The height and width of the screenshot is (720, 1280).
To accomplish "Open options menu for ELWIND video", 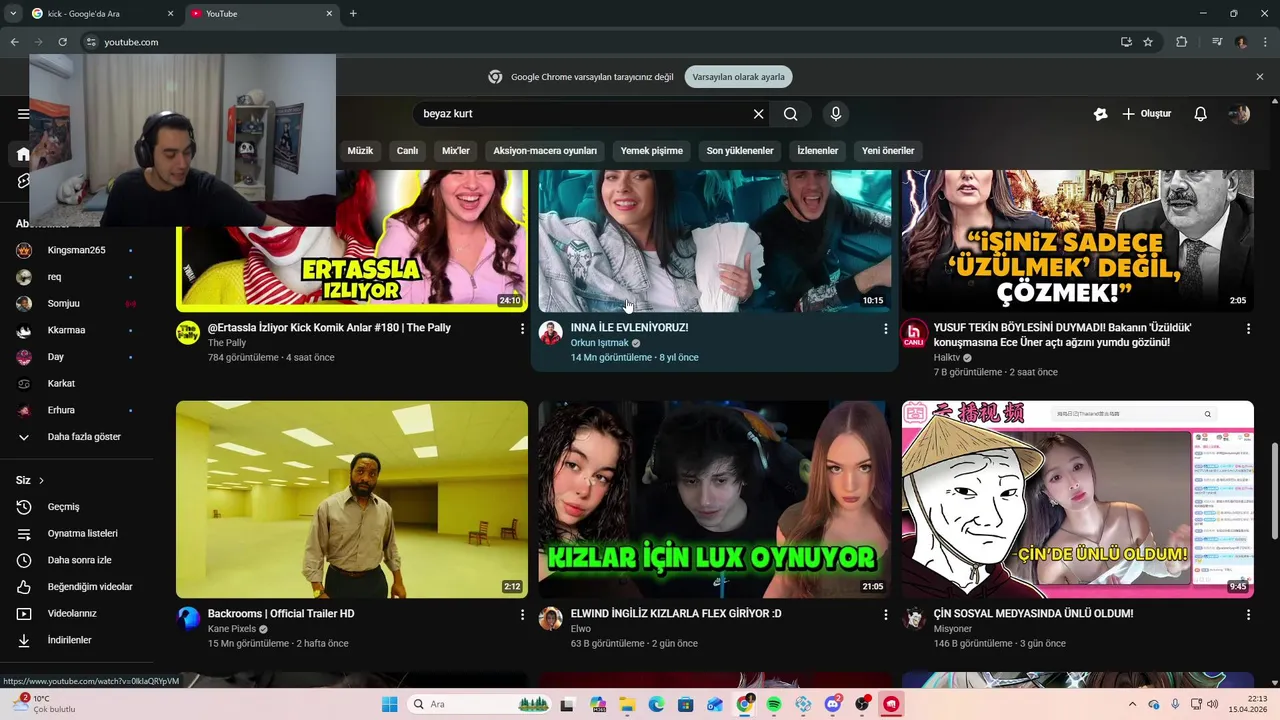I will (x=885, y=614).
